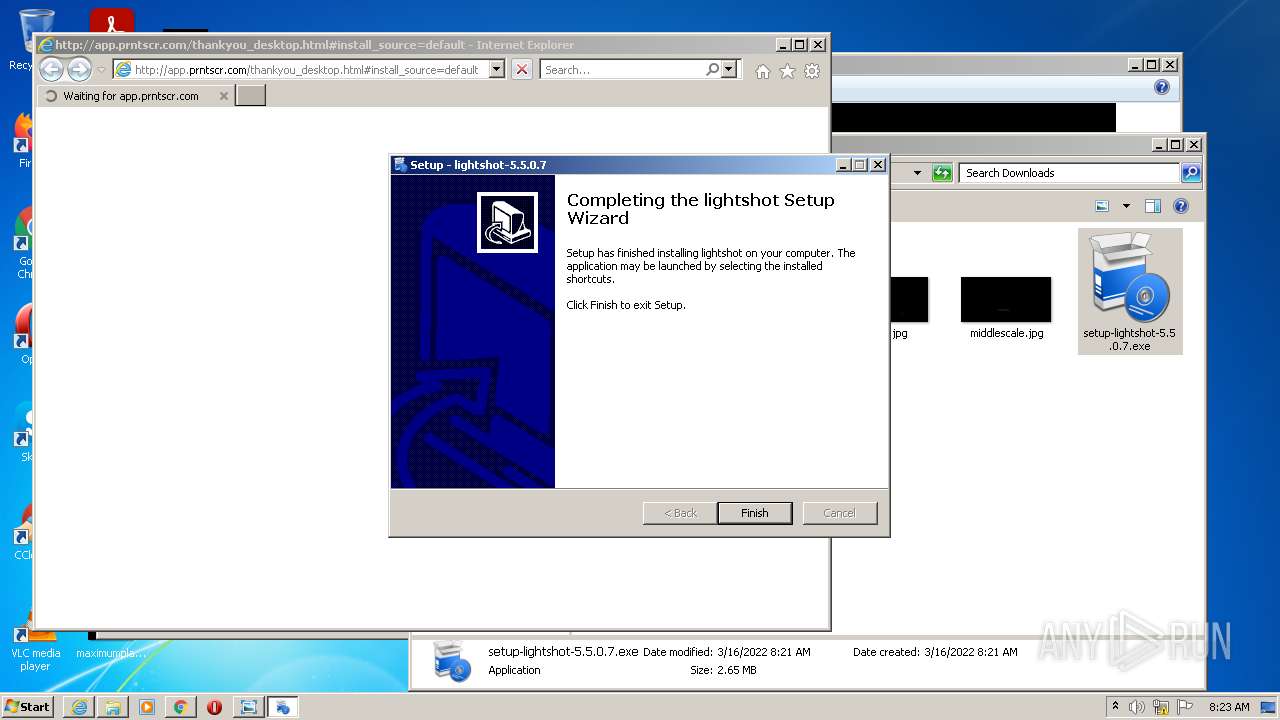Close the 'Waiting for app.prntscr.com' tab
This screenshot has width=1280, height=720.
(x=224, y=96)
